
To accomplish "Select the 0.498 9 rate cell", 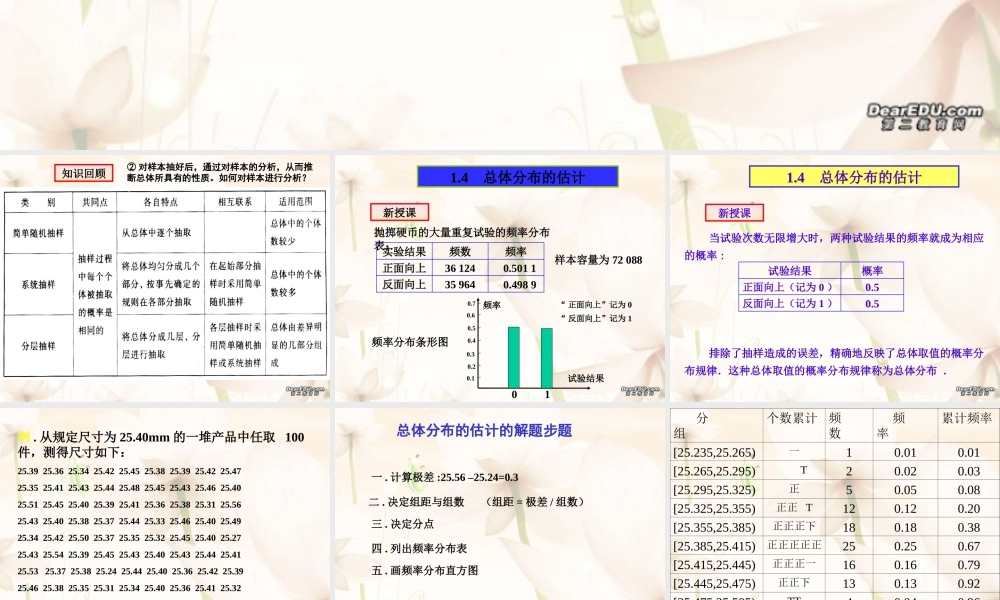I will (x=516, y=284).
